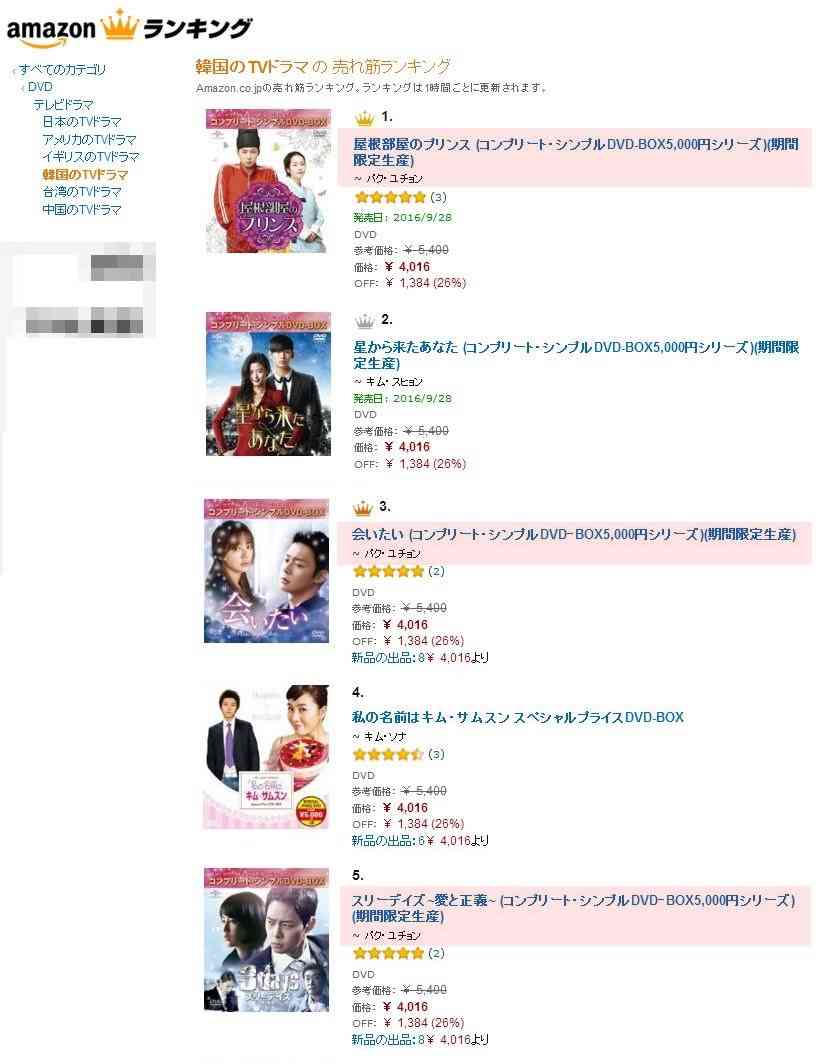
Task: Open 私の名前はキム・サムスン title link
Action: click(x=517, y=717)
